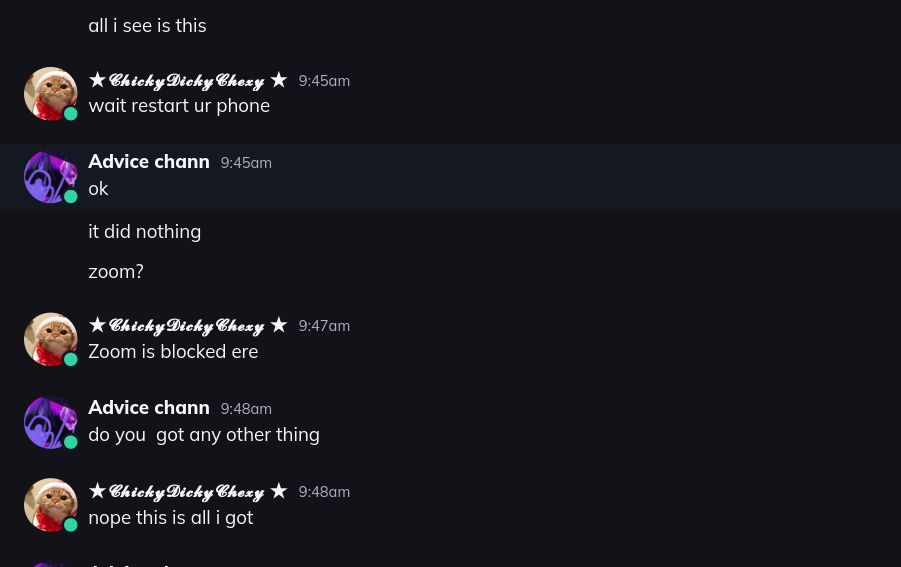Click the purple avatar beside "do you got any other thing"
The image size is (901, 567).
point(50,422)
